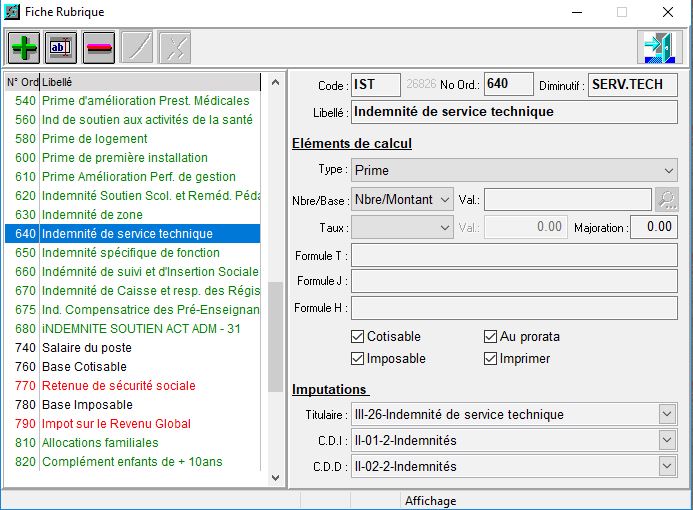Screen dimensions: 693x510
Task: Expand the Titulaire imputation dropdown
Action: point(668,414)
